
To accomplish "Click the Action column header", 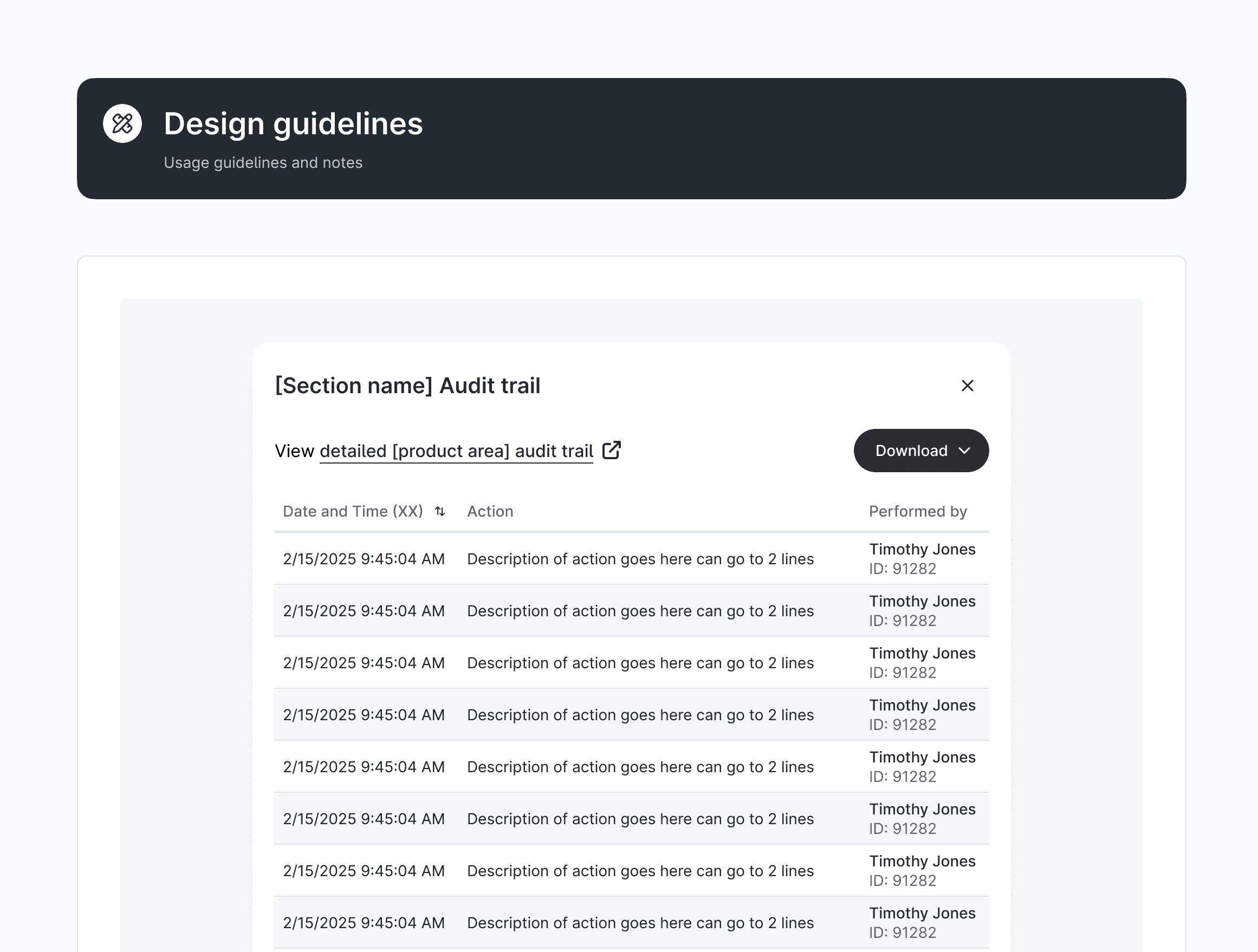I will click(x=490, y=512).
